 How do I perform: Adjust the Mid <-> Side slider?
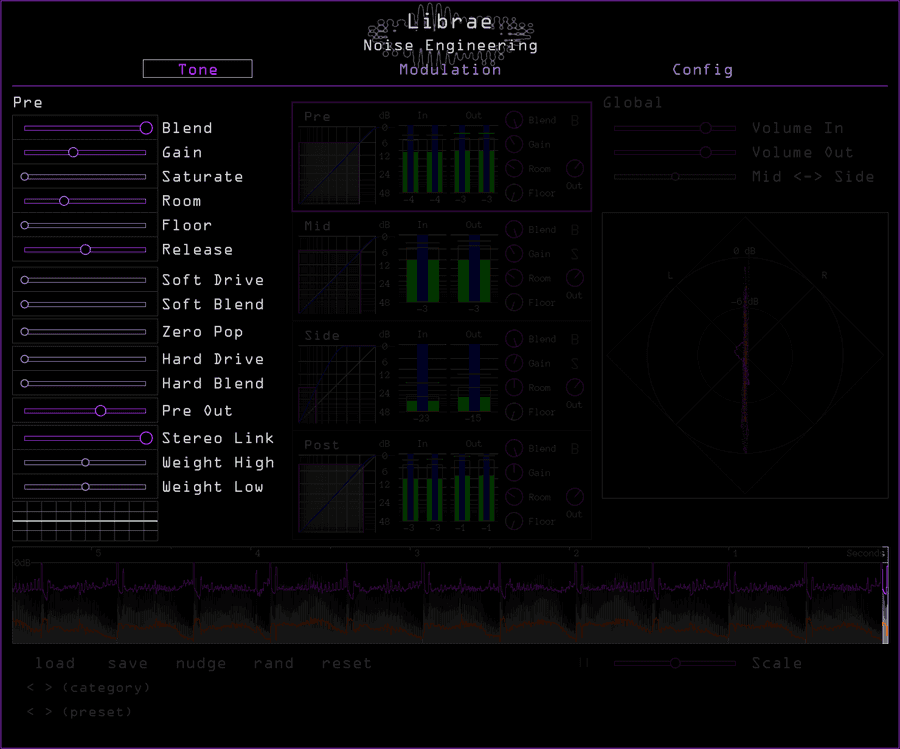click(674, 177)
